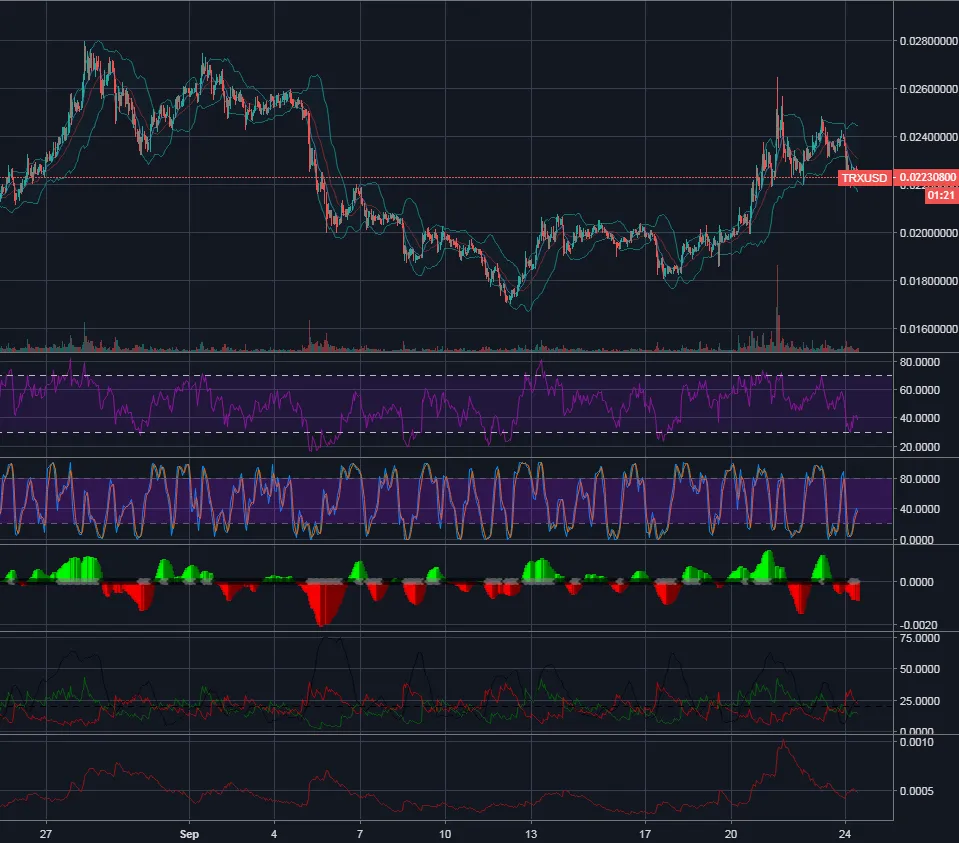Click the current price tag 0.02230800
This screenshot has width=959, height=843.
[927, 177]
